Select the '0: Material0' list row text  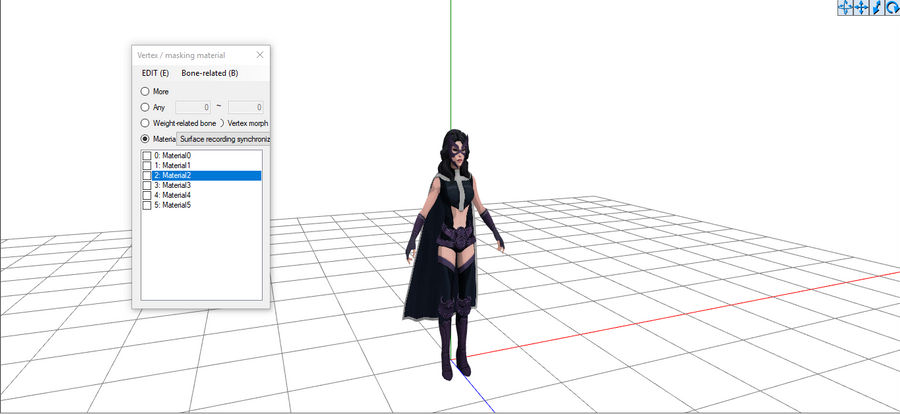[173, 156]
